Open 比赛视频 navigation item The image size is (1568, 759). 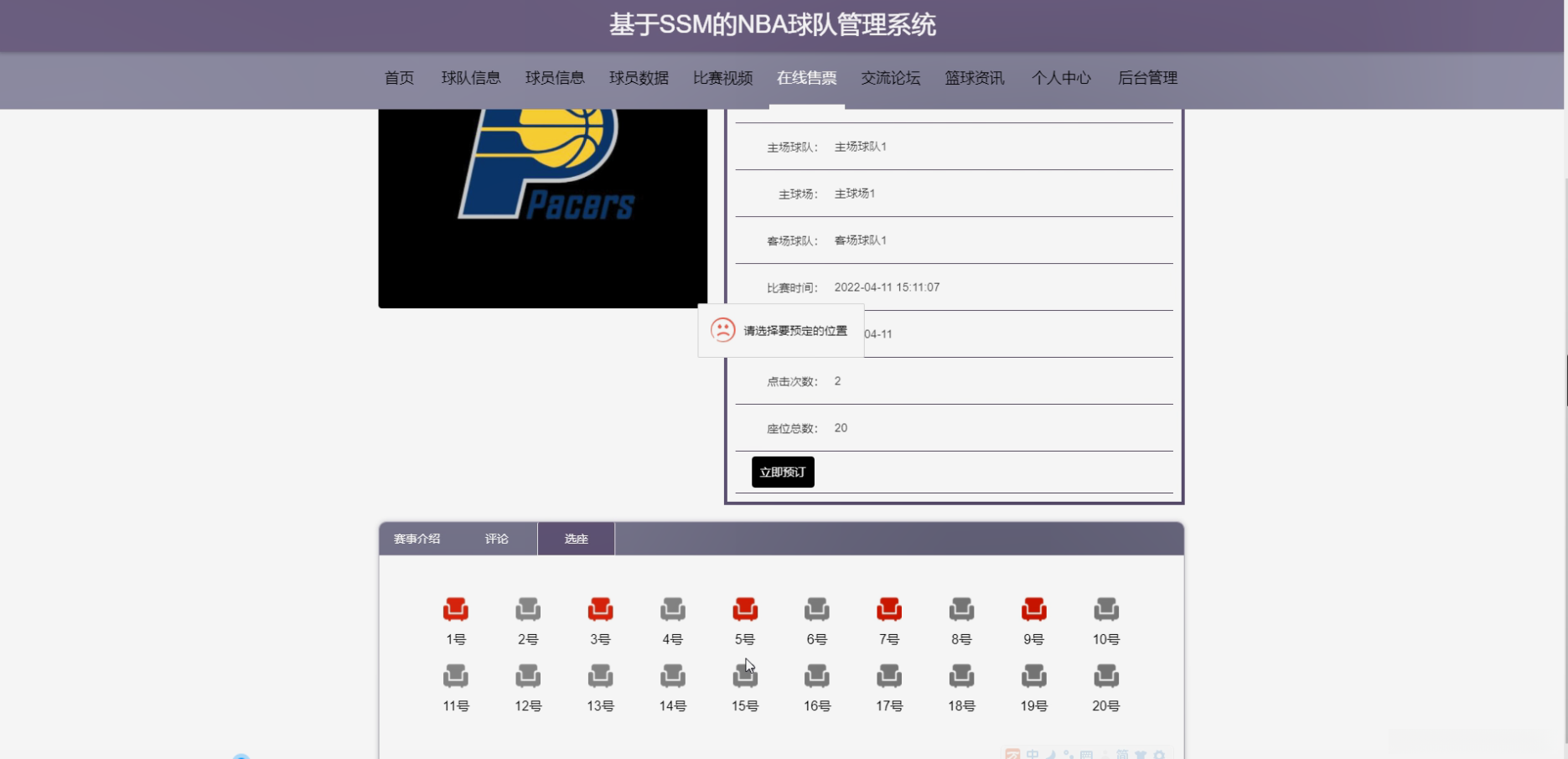tap(722, 78)
